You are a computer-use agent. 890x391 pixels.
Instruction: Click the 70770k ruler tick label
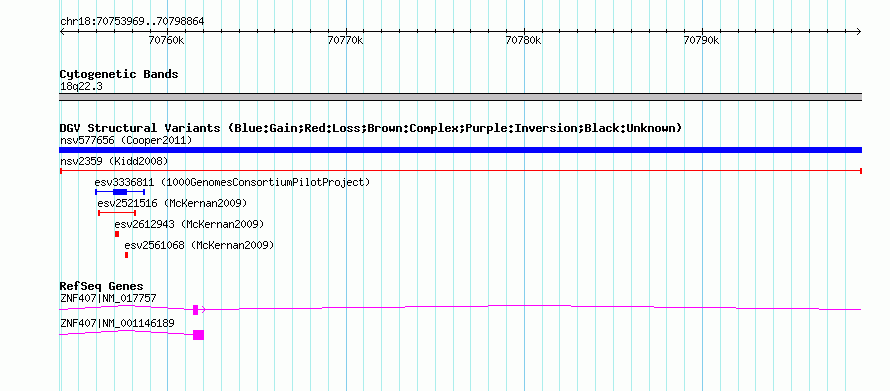(x=345, y=40)
